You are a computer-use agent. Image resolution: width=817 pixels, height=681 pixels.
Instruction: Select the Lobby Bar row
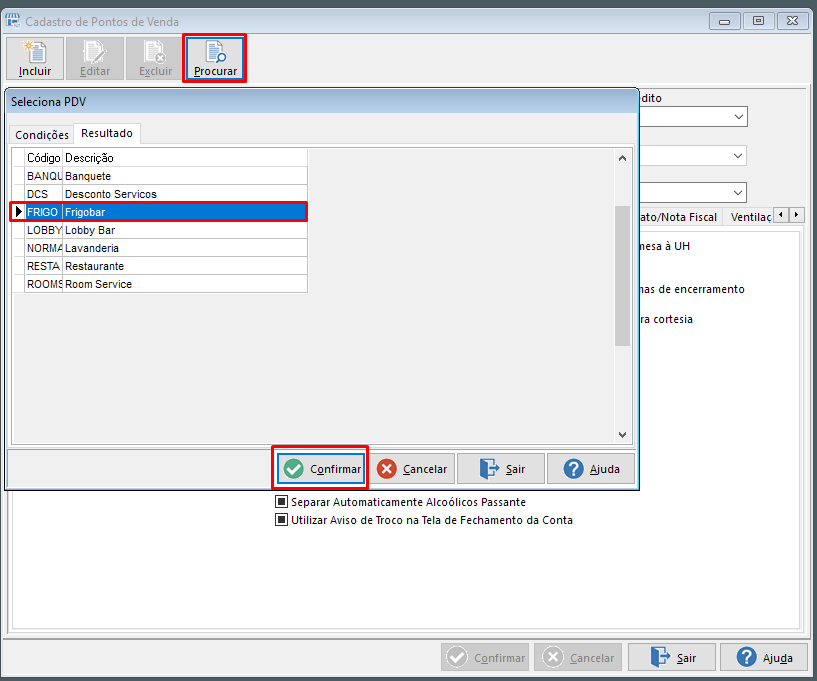tap(159, 230)
